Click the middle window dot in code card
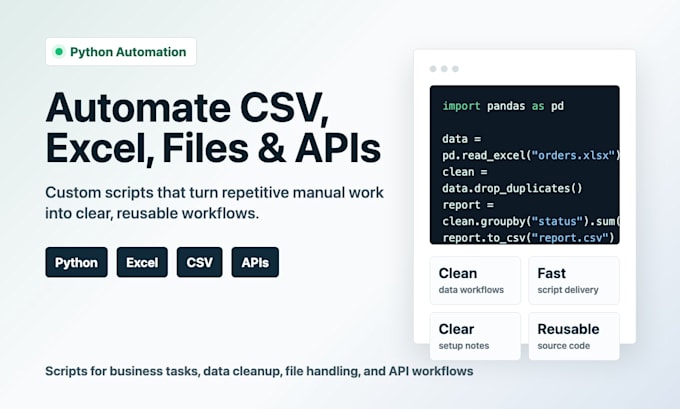The width and height of the screenshot is (680, 409). pyautogui.click(x=444, y=69)
